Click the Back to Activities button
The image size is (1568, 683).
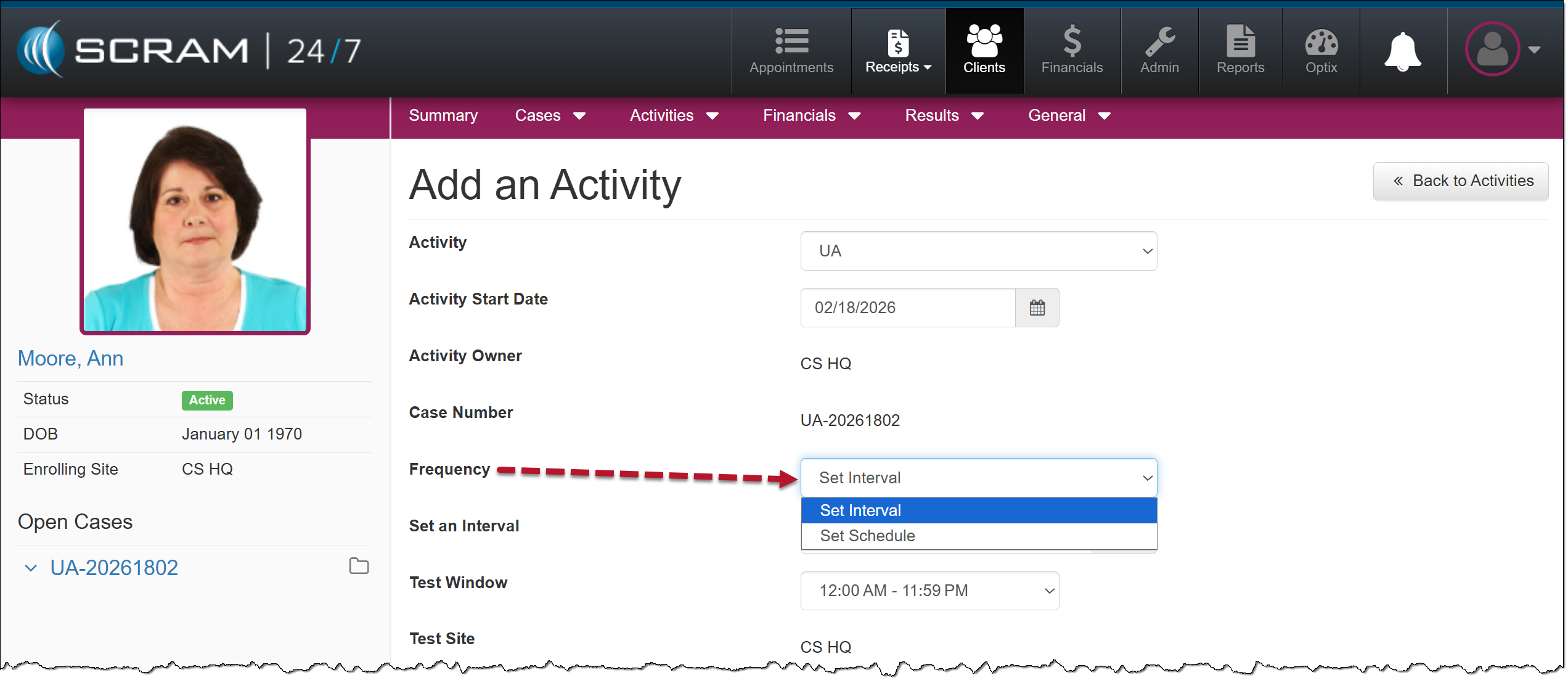(1460, 181)
